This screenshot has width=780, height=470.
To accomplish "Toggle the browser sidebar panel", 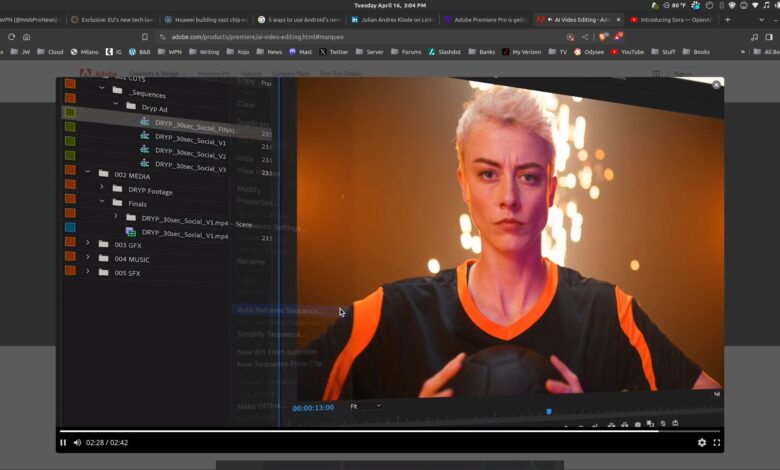I will pos(769,37).
